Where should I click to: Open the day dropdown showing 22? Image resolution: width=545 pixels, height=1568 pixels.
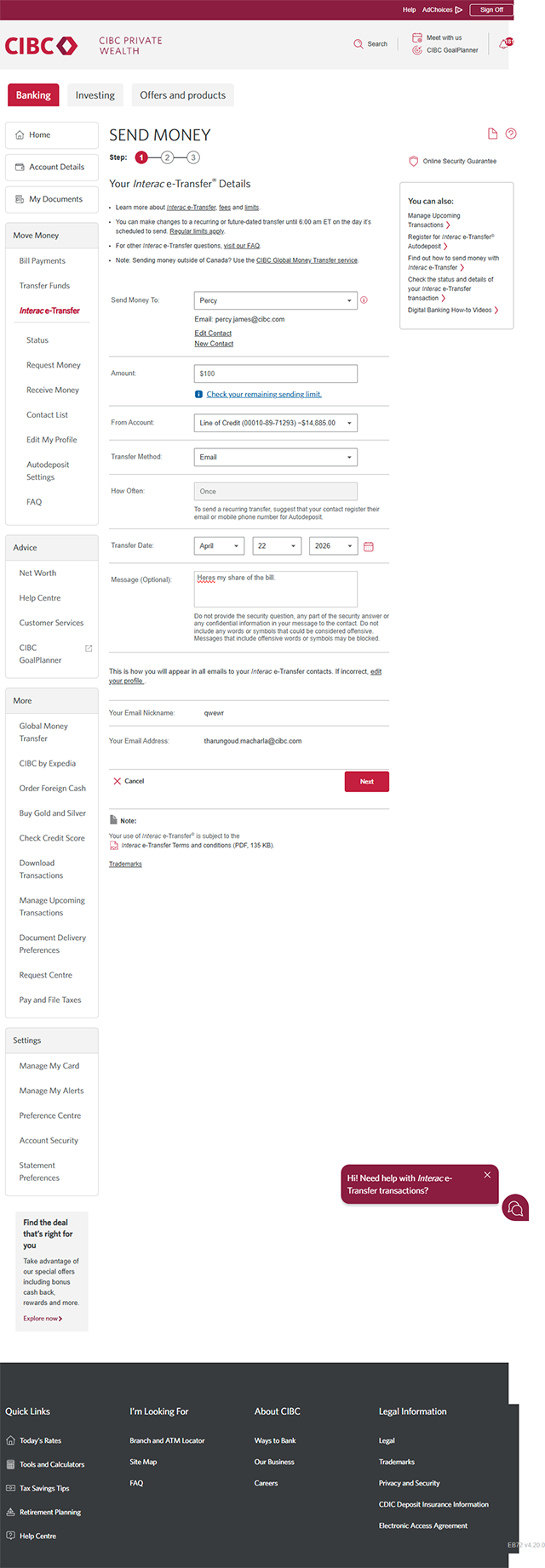[277, 546]
